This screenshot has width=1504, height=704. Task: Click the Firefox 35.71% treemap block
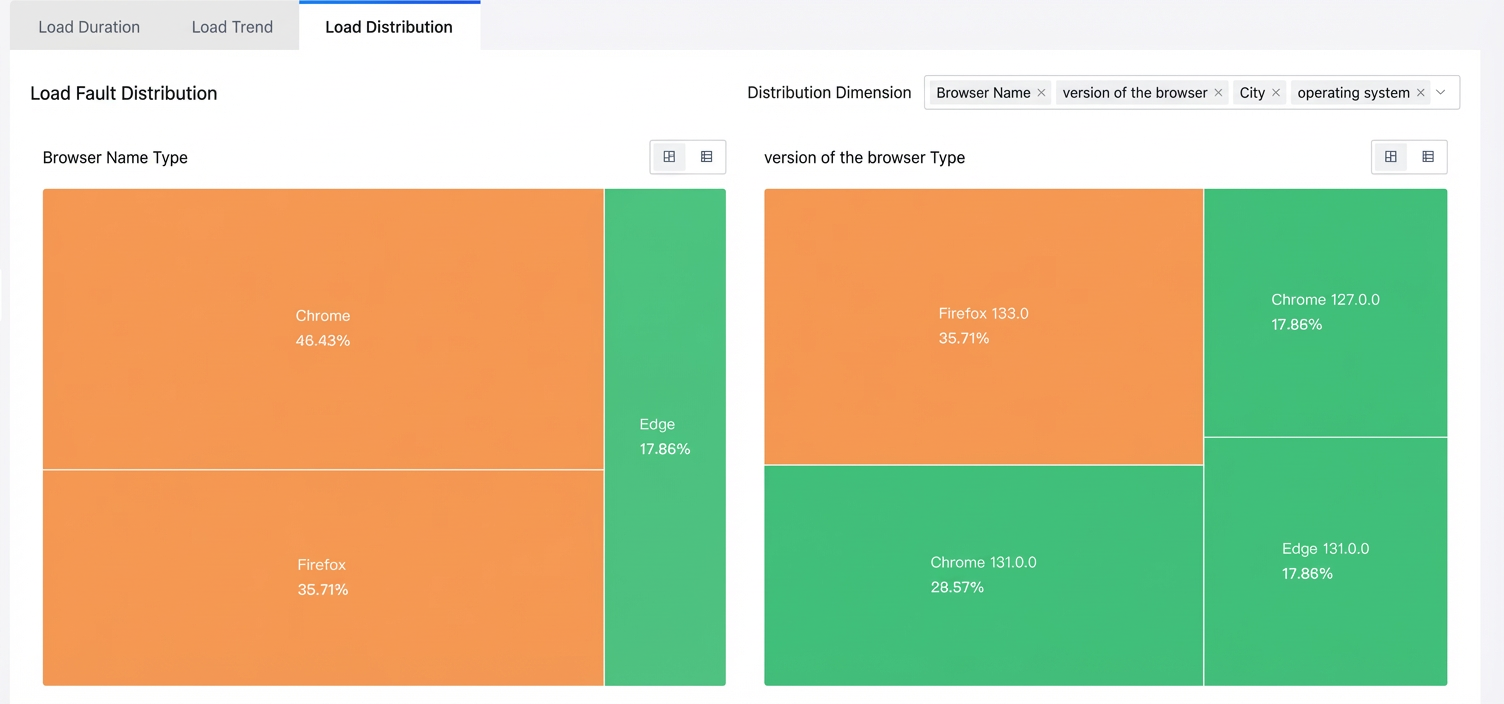(x=323, y=578)
